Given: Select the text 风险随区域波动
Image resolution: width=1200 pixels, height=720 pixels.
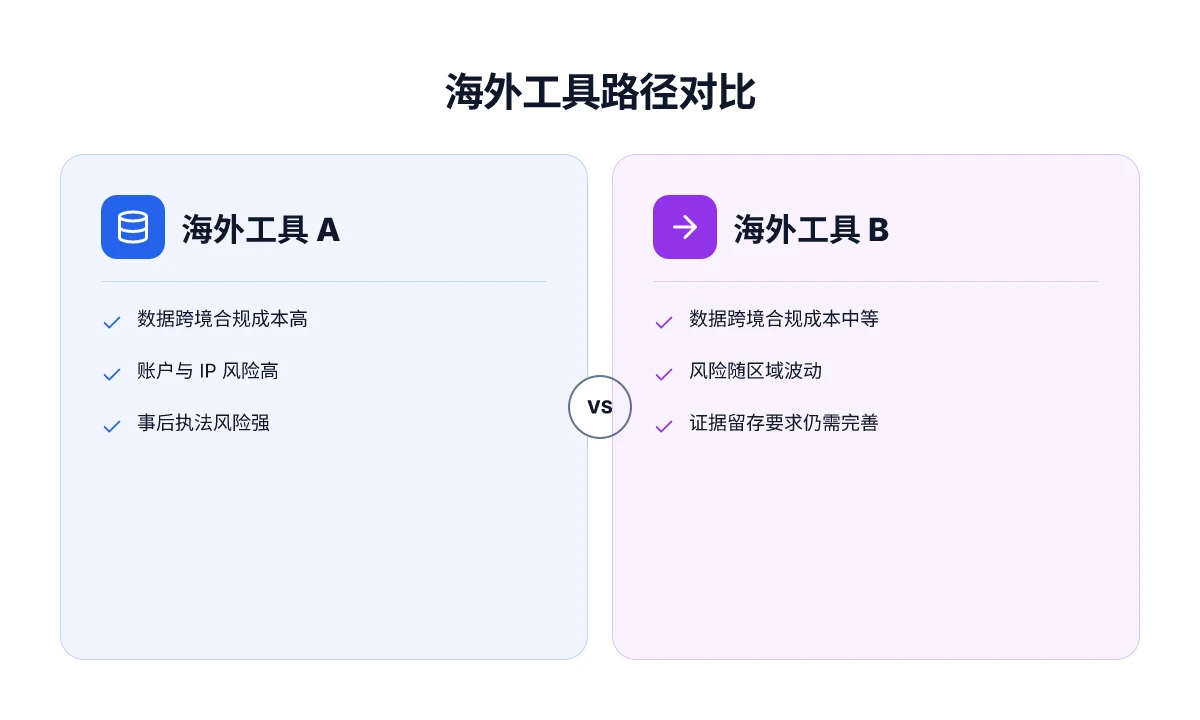Looking at the screenshot, I should [x=756, y=371].
